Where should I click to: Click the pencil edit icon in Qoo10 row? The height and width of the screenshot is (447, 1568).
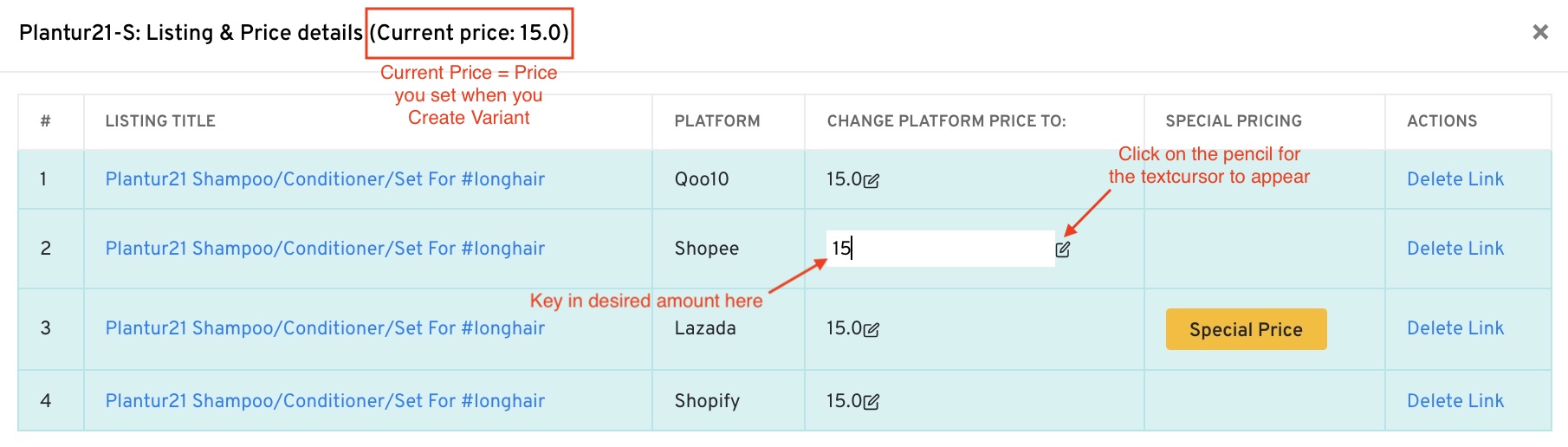871,180
